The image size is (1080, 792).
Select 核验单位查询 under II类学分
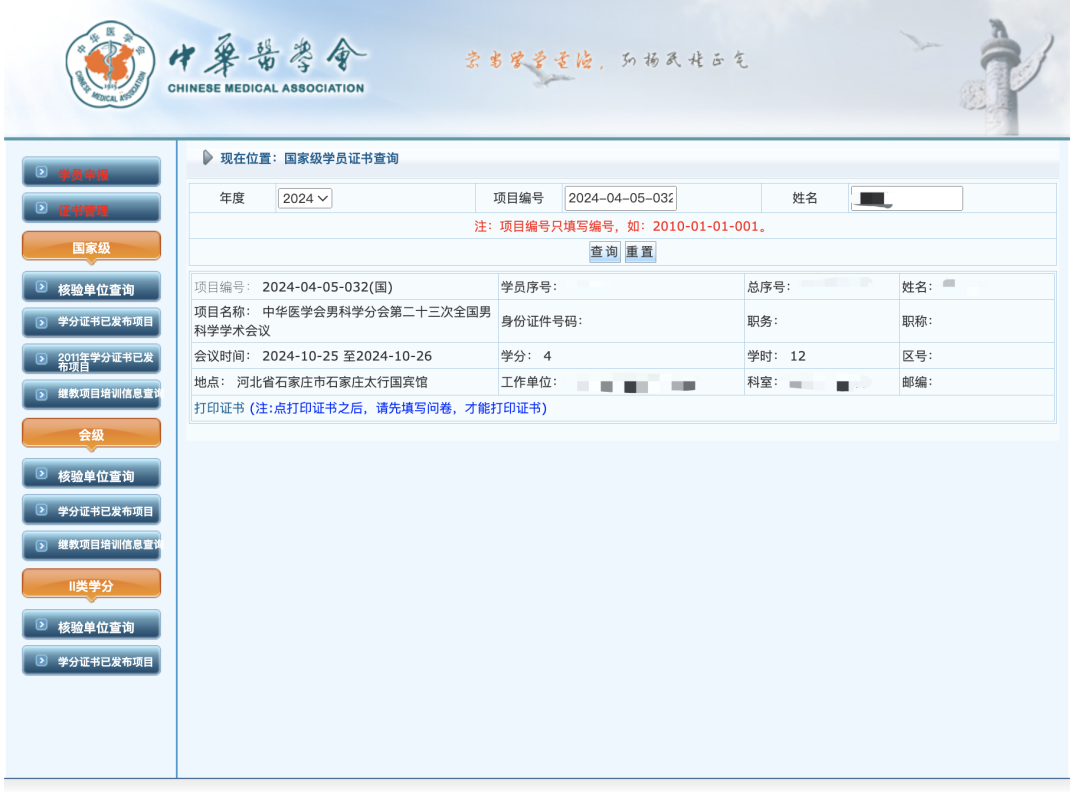[90, 624]
